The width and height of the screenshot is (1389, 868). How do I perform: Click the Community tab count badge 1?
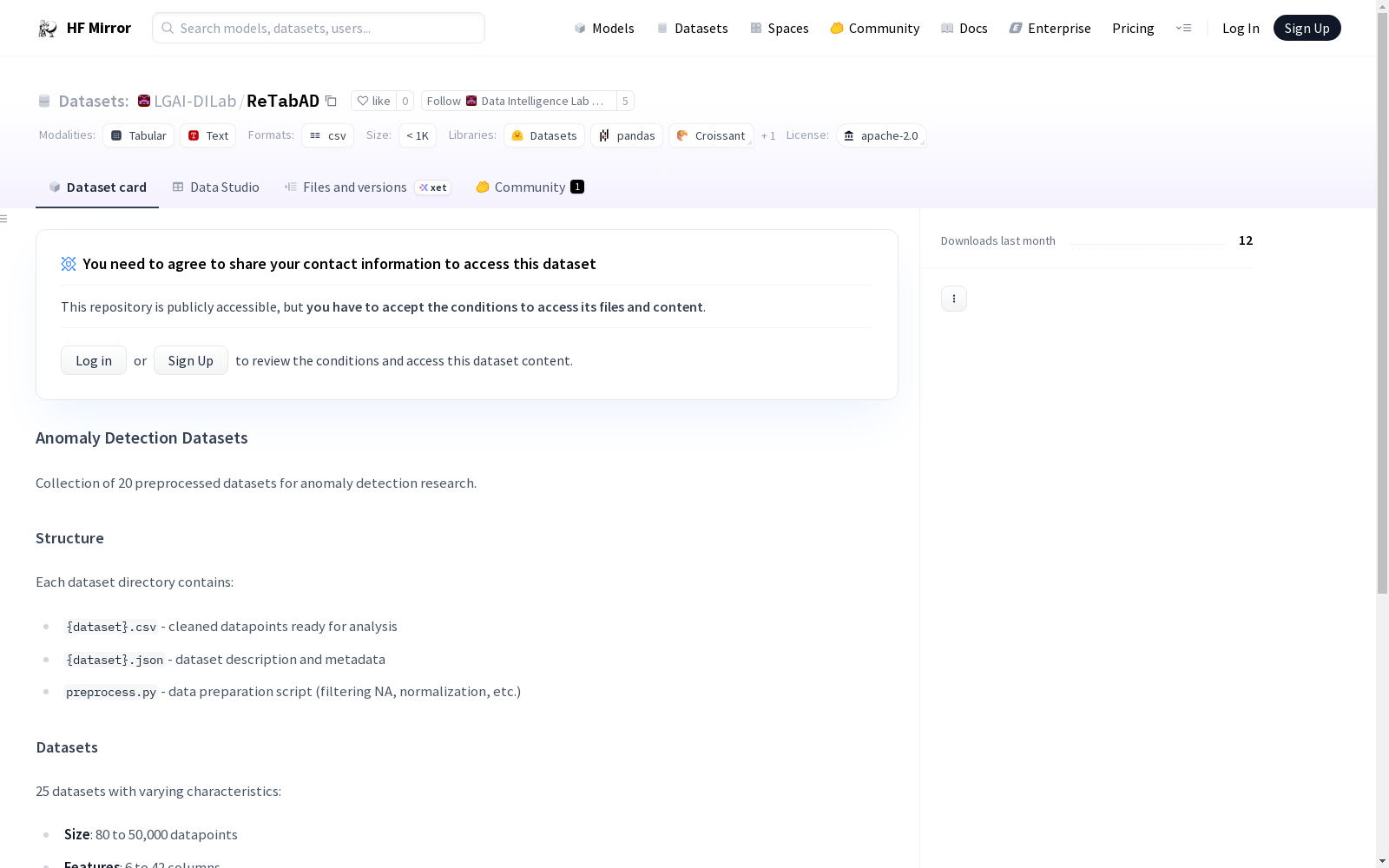[x=577, y=187]
